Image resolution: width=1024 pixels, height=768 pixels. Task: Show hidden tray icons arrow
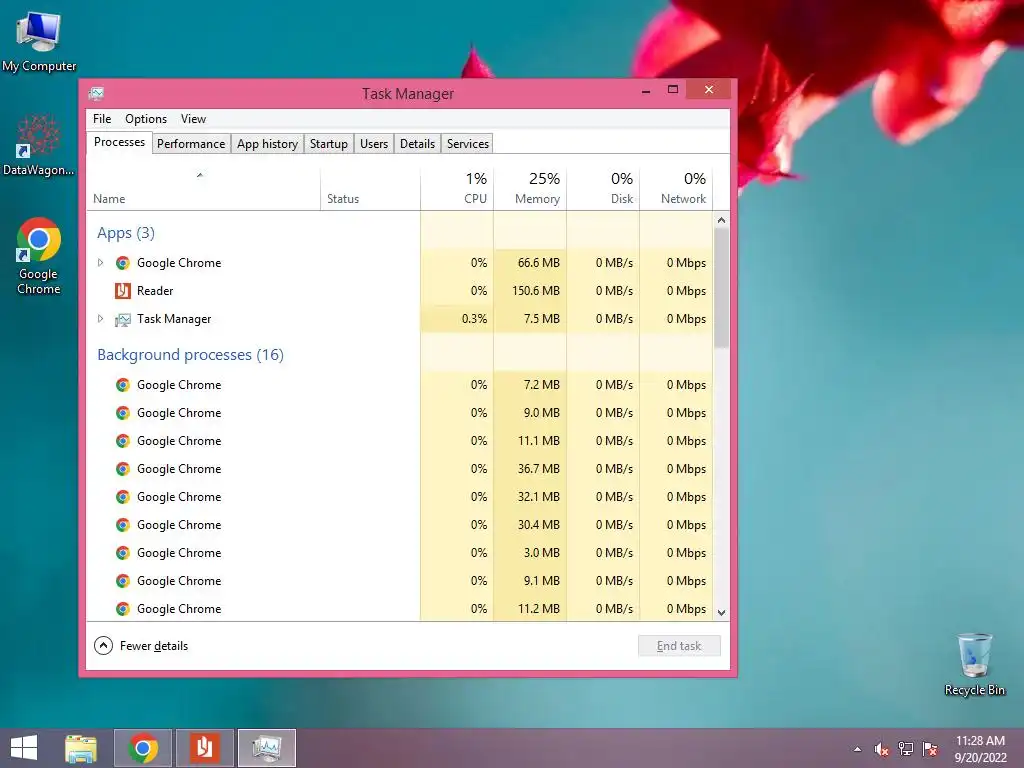pyautogui.click(x=857, y=750)
